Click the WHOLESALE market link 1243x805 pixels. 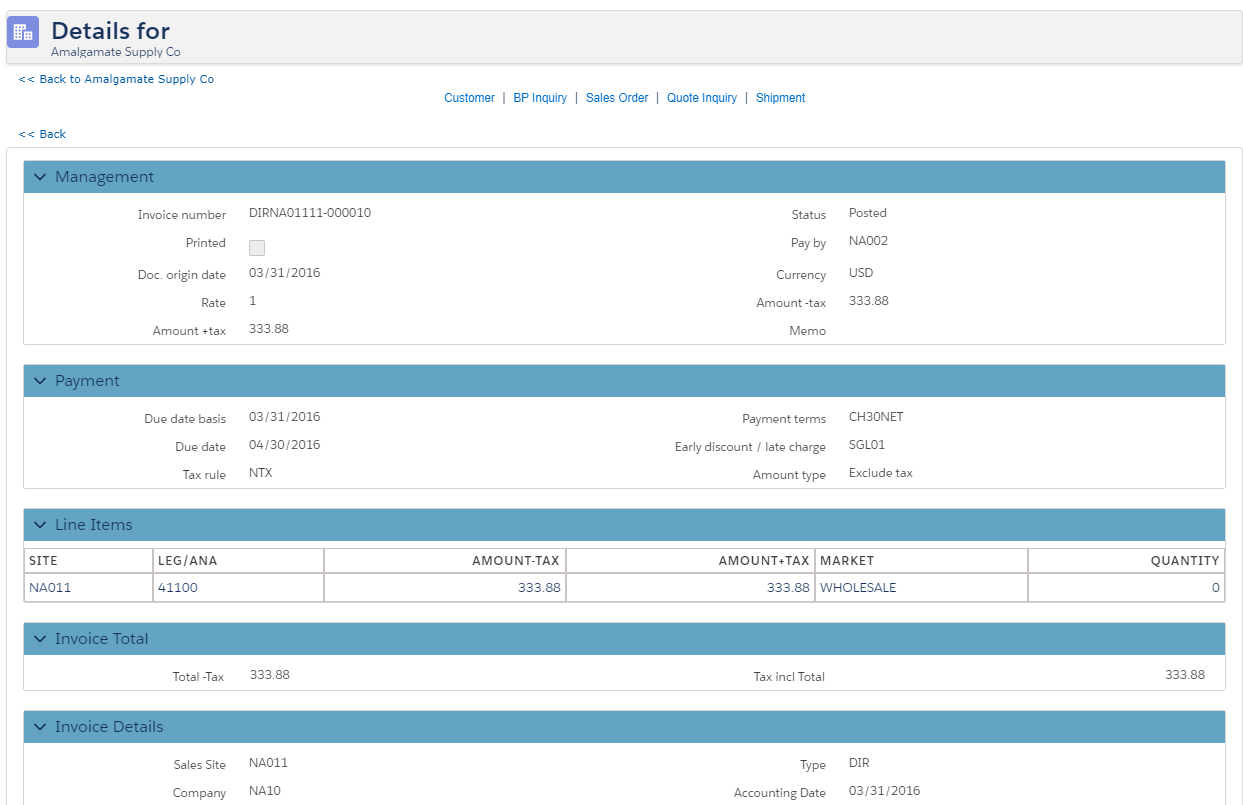[x=858, y=588]
